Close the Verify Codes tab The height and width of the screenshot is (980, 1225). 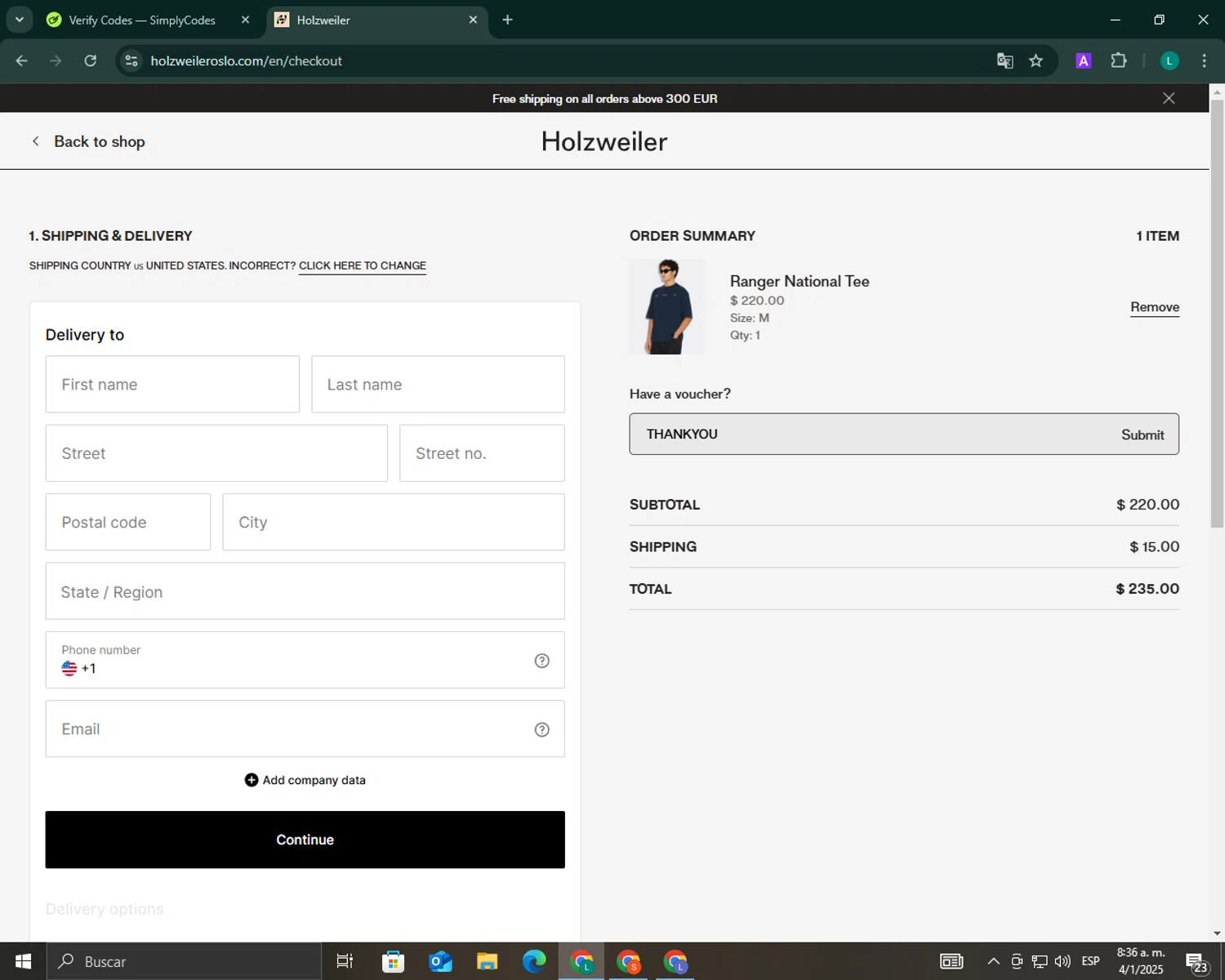pyautogui.click(x=245, y=20)
